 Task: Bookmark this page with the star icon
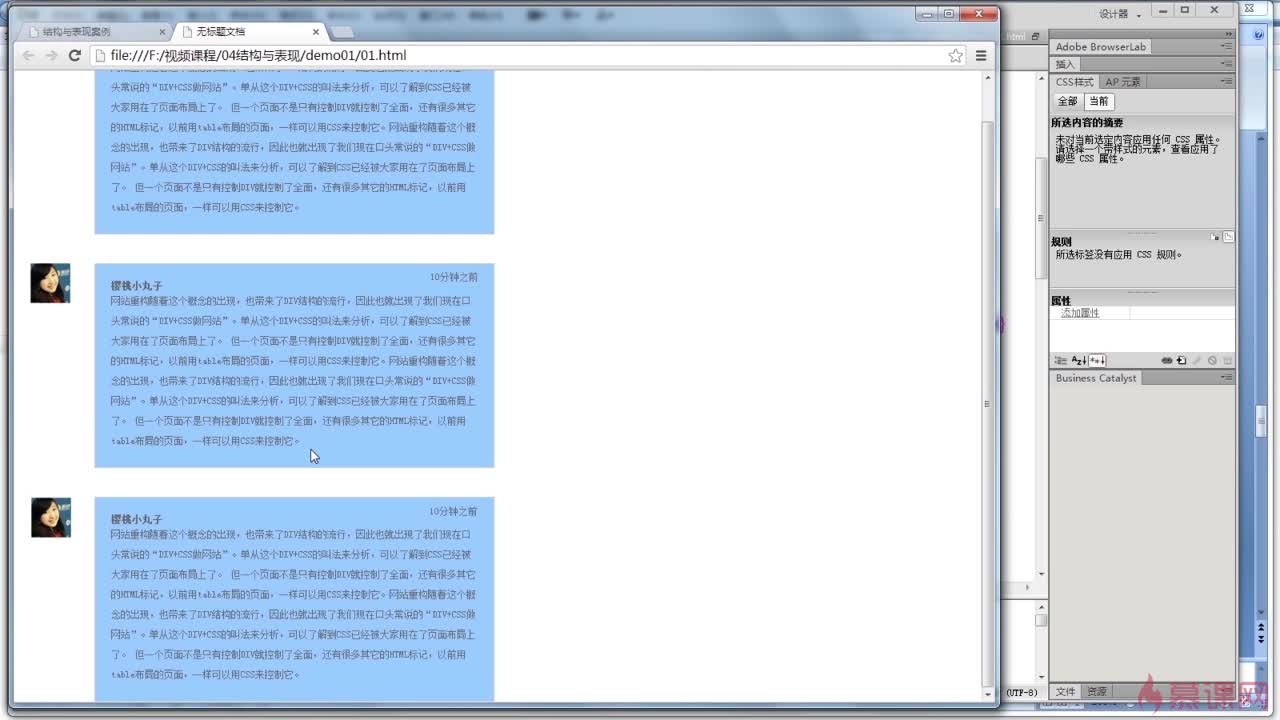click(956, 56)
